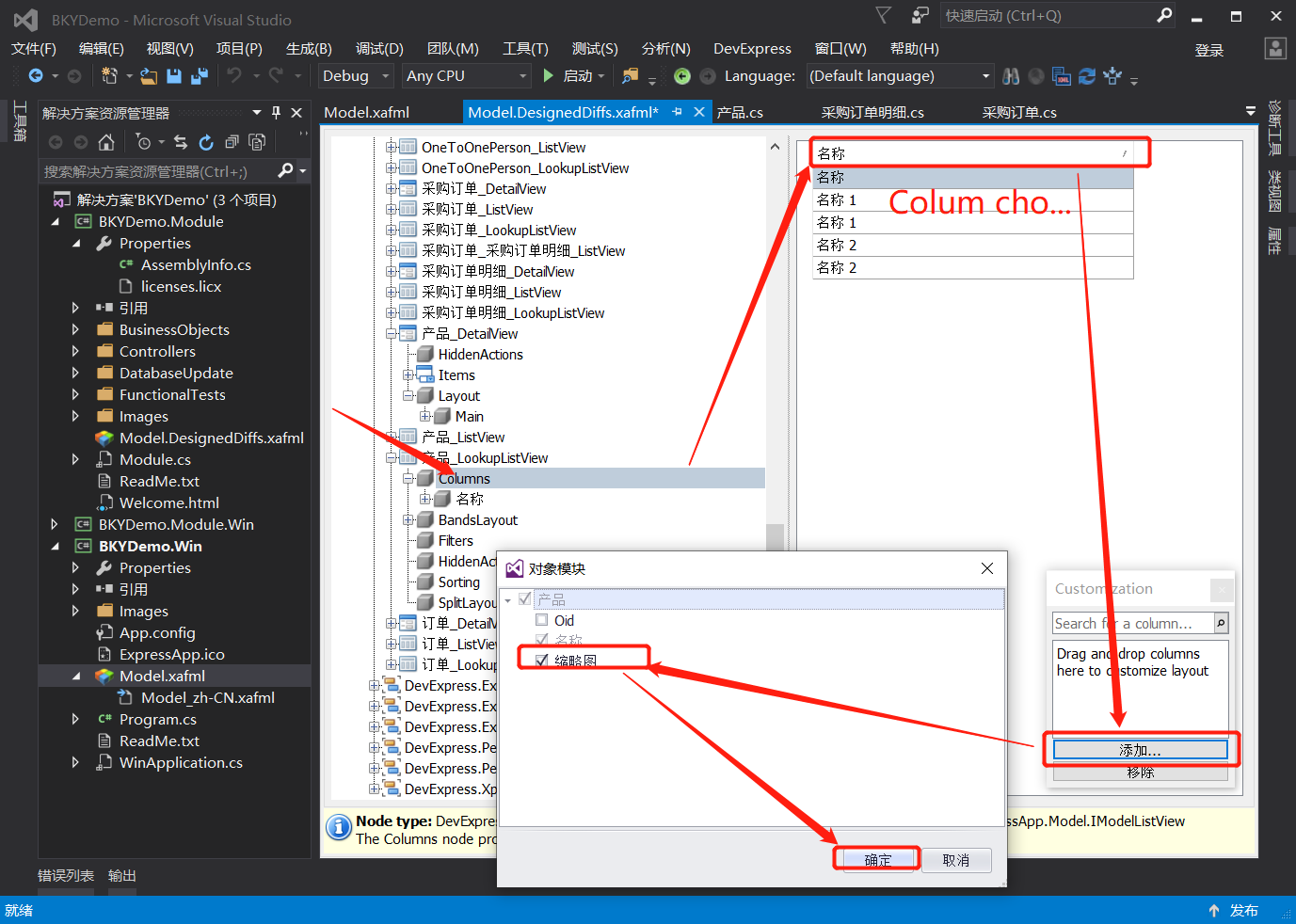This screenshot has width=1296, height=924.
Task: Expand the Controllers folder
Action: click(75, 351)
